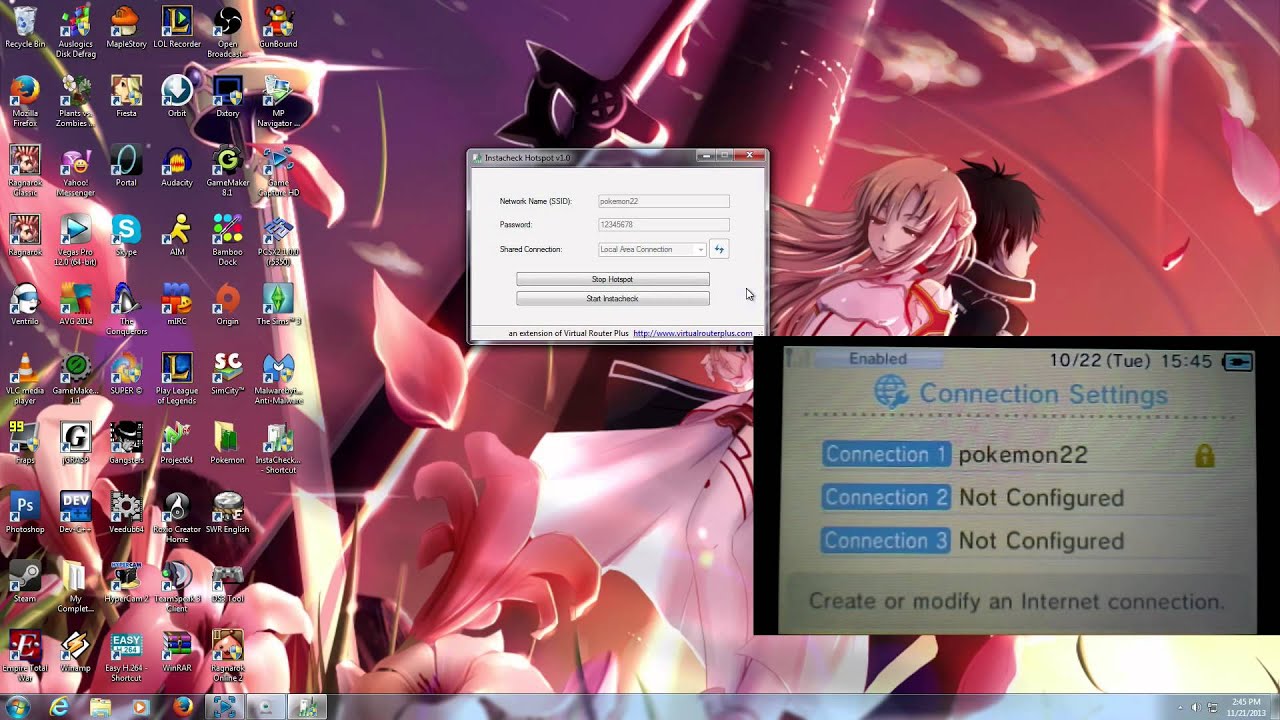Screen dimensions: 1280x720
Task: Click the Recycle Bin desktop icon
Action: pyautogui.click(x=25, y=28)
